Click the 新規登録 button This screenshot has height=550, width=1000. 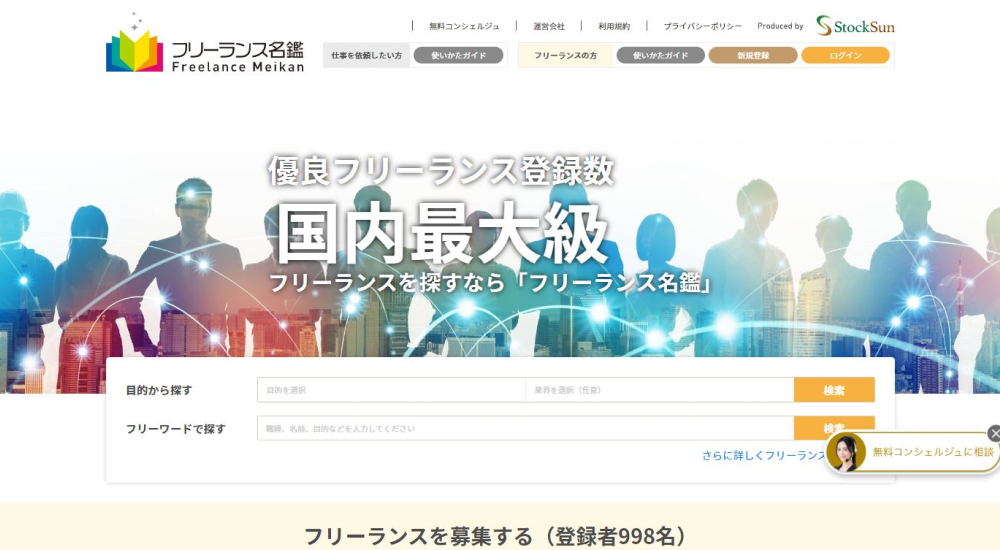753,56
